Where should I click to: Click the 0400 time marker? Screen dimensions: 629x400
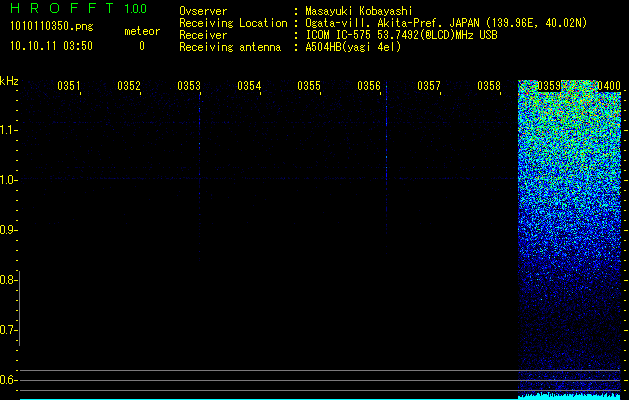[609, 86]
